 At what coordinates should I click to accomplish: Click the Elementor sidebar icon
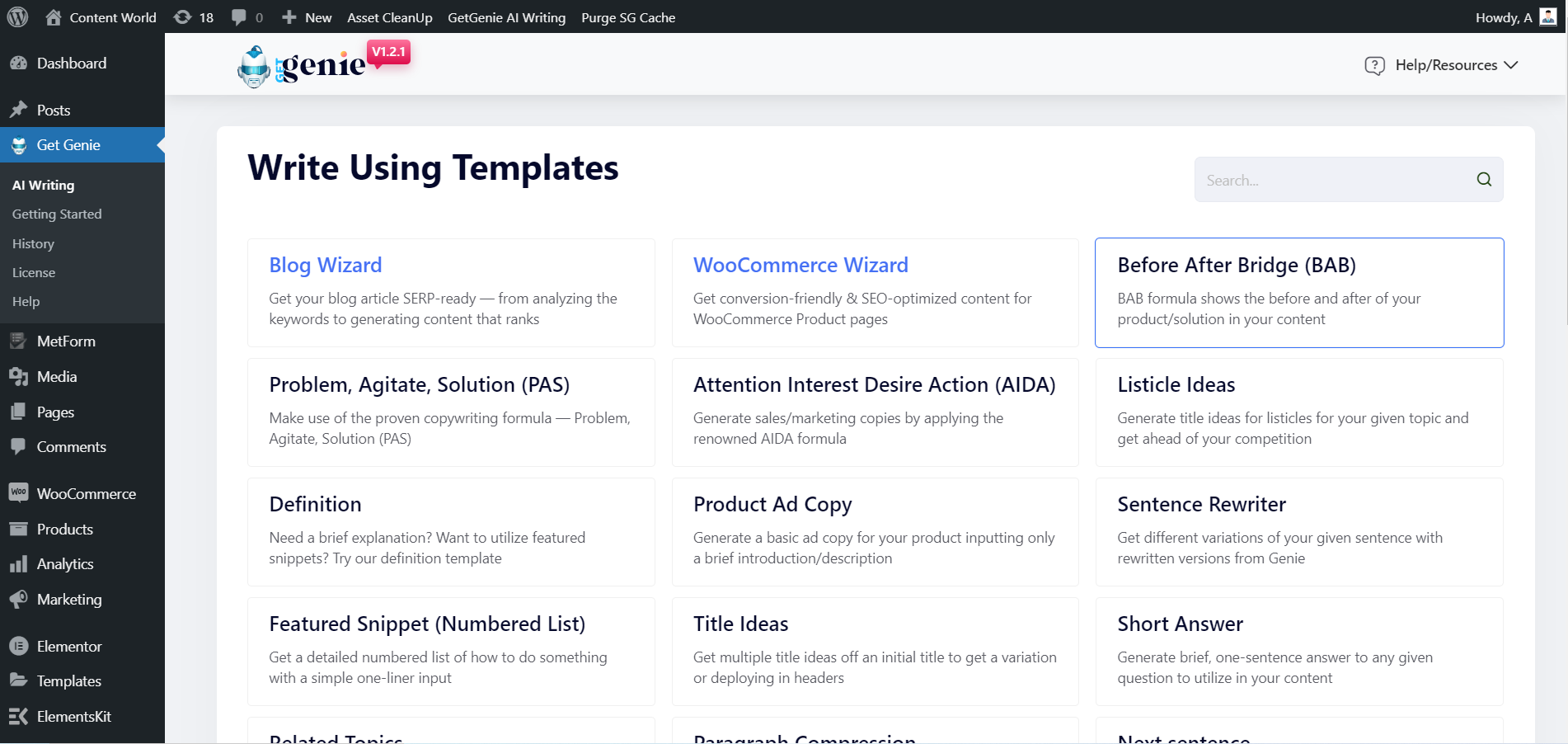pos(19,646)
